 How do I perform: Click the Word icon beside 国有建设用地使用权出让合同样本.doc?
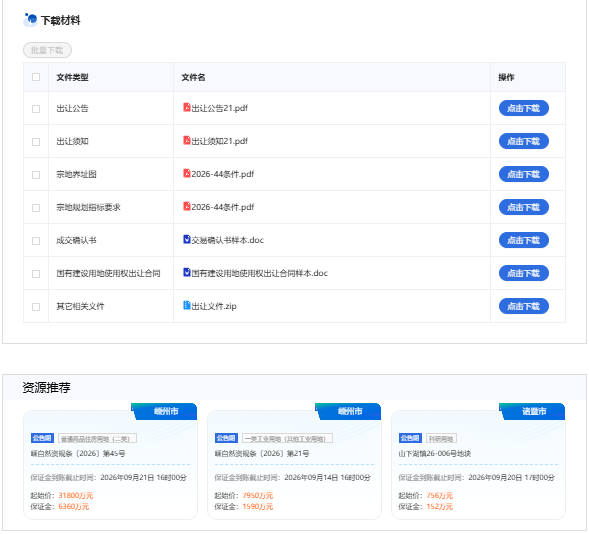(x=187, y=272)
